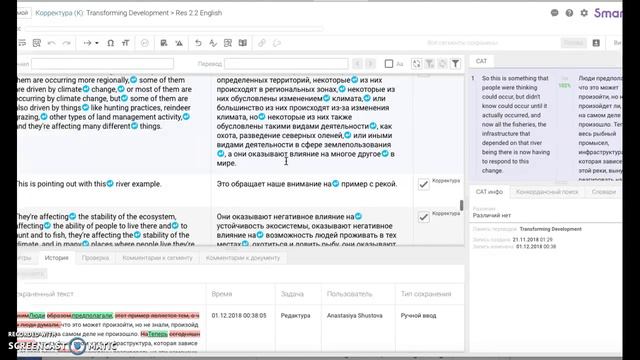
Task: Open settings with the gear icon
Action: pos(584,13)
